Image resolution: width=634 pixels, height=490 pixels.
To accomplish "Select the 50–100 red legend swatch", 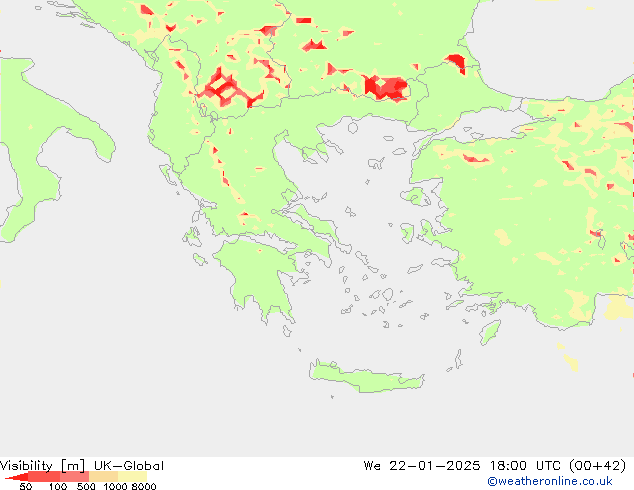I will click(44, 476).
